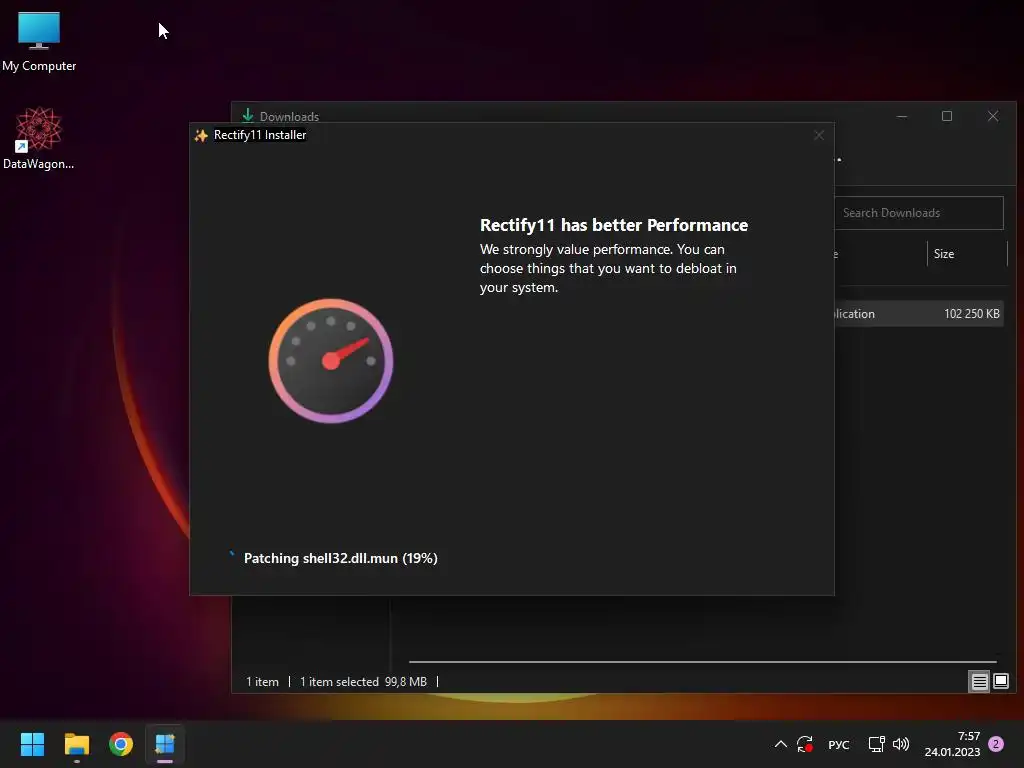Open the sync update tray icon
This screenshot has width=1024, height=768.
(x=805, y=744)
